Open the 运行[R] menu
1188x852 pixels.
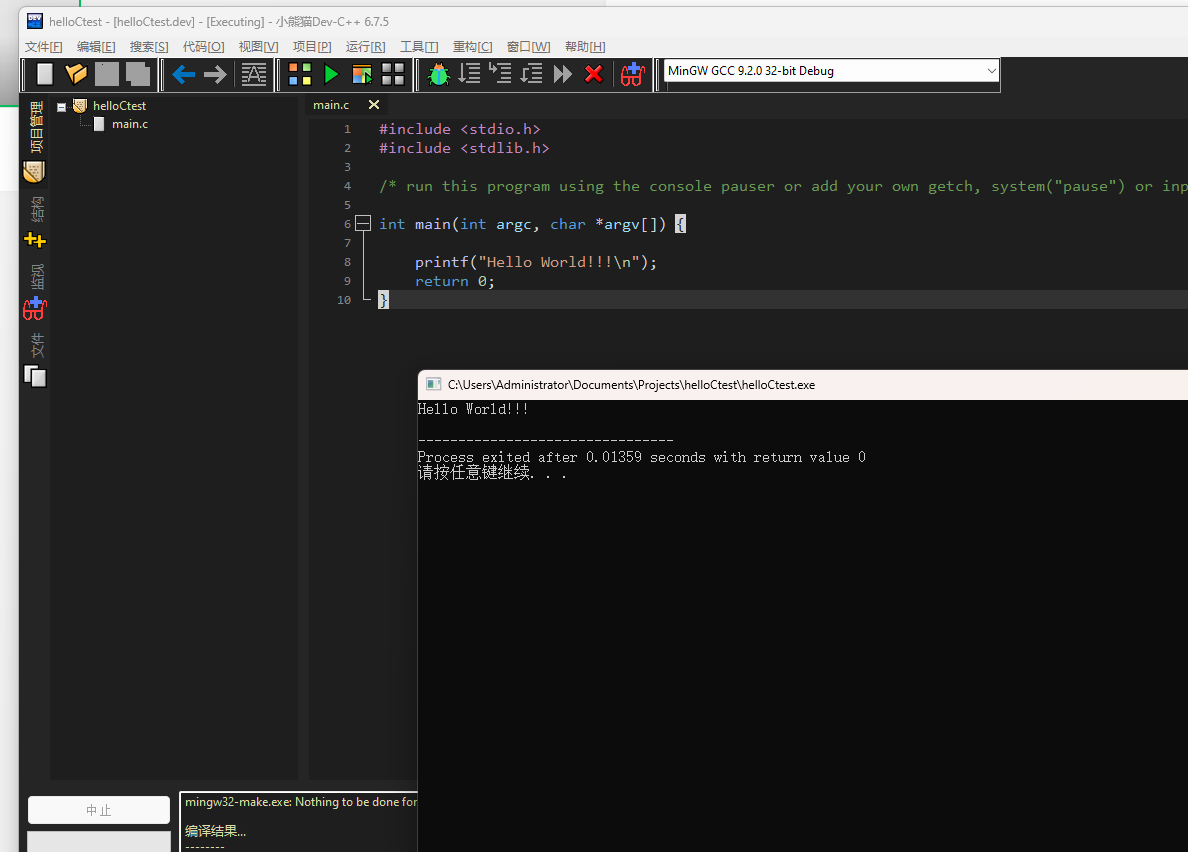coord(365,47)
